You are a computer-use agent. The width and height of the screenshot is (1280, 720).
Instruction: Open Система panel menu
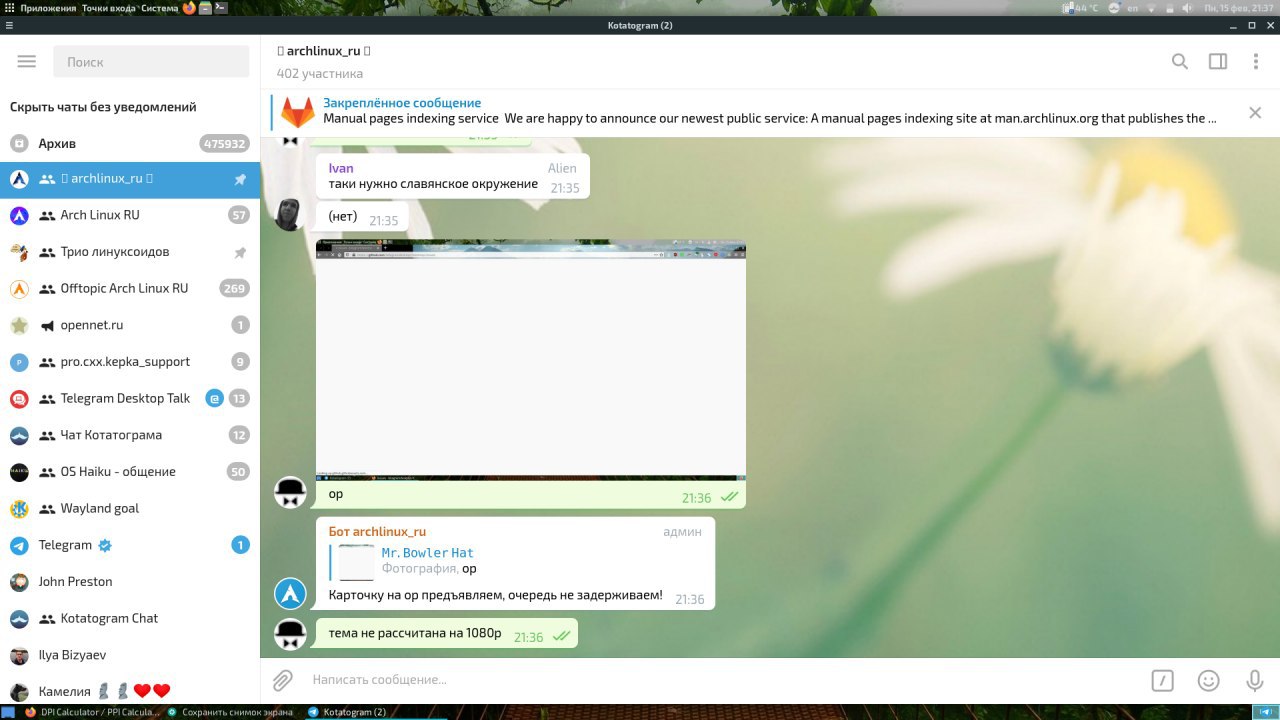pos(160,8)
